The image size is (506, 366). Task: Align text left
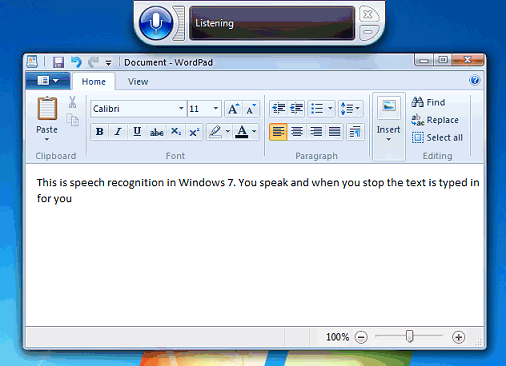tap(278, 132)
